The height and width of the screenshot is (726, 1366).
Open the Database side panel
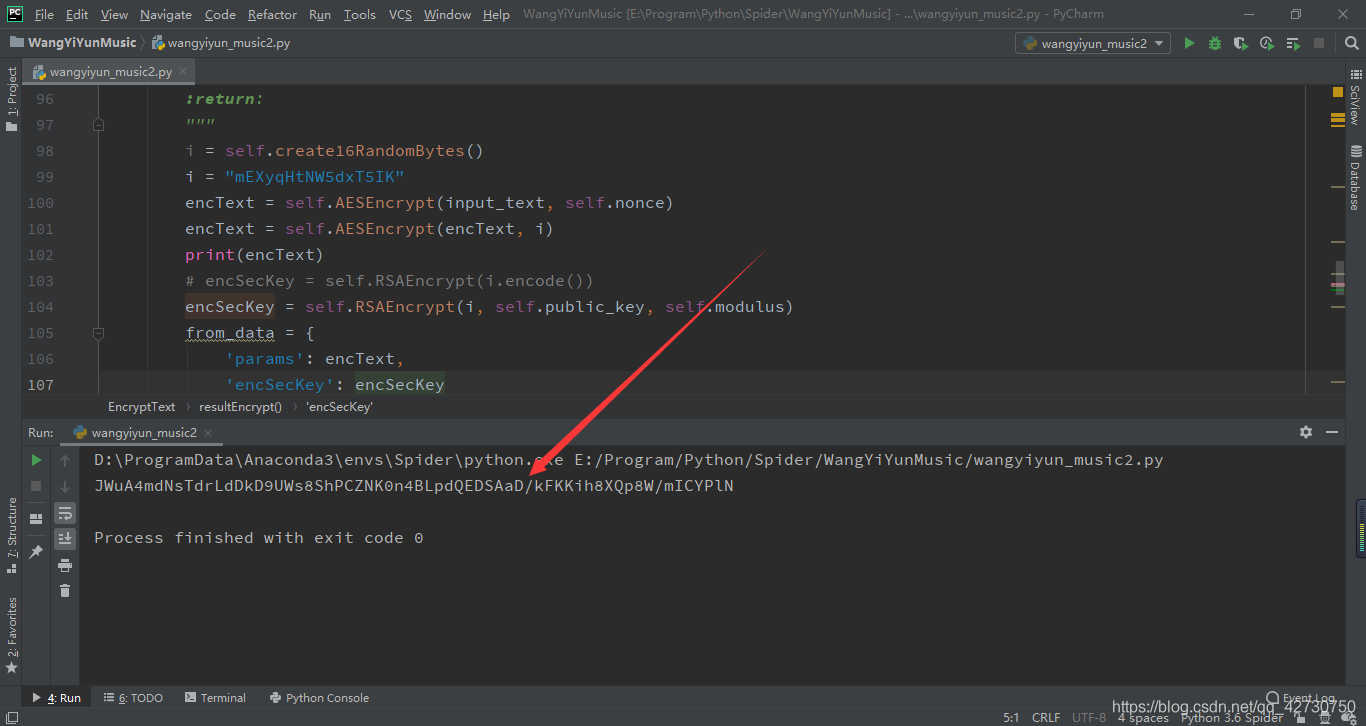click(1355, 178)
